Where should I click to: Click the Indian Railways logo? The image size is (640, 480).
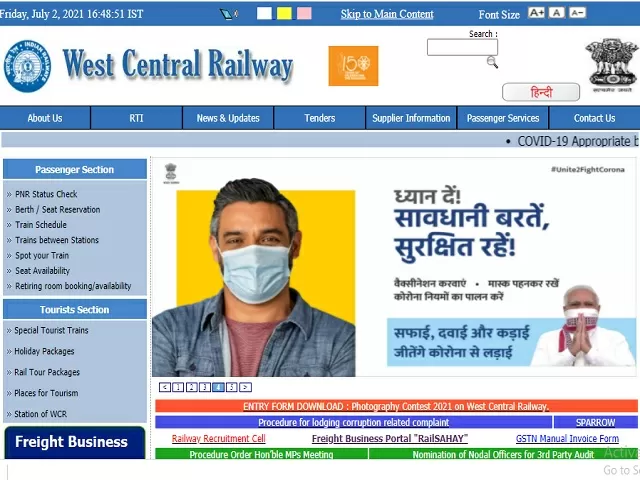pos(27,66)
